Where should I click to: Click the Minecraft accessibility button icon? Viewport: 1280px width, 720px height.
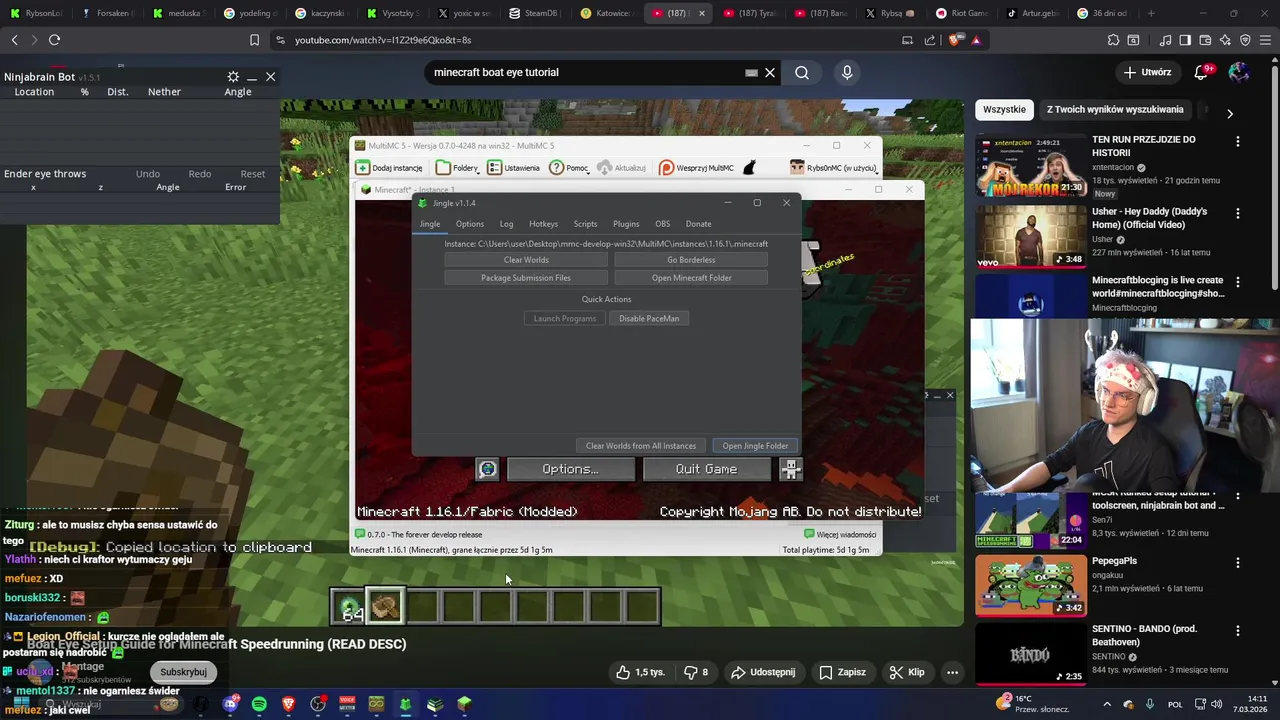pos(791,469)
